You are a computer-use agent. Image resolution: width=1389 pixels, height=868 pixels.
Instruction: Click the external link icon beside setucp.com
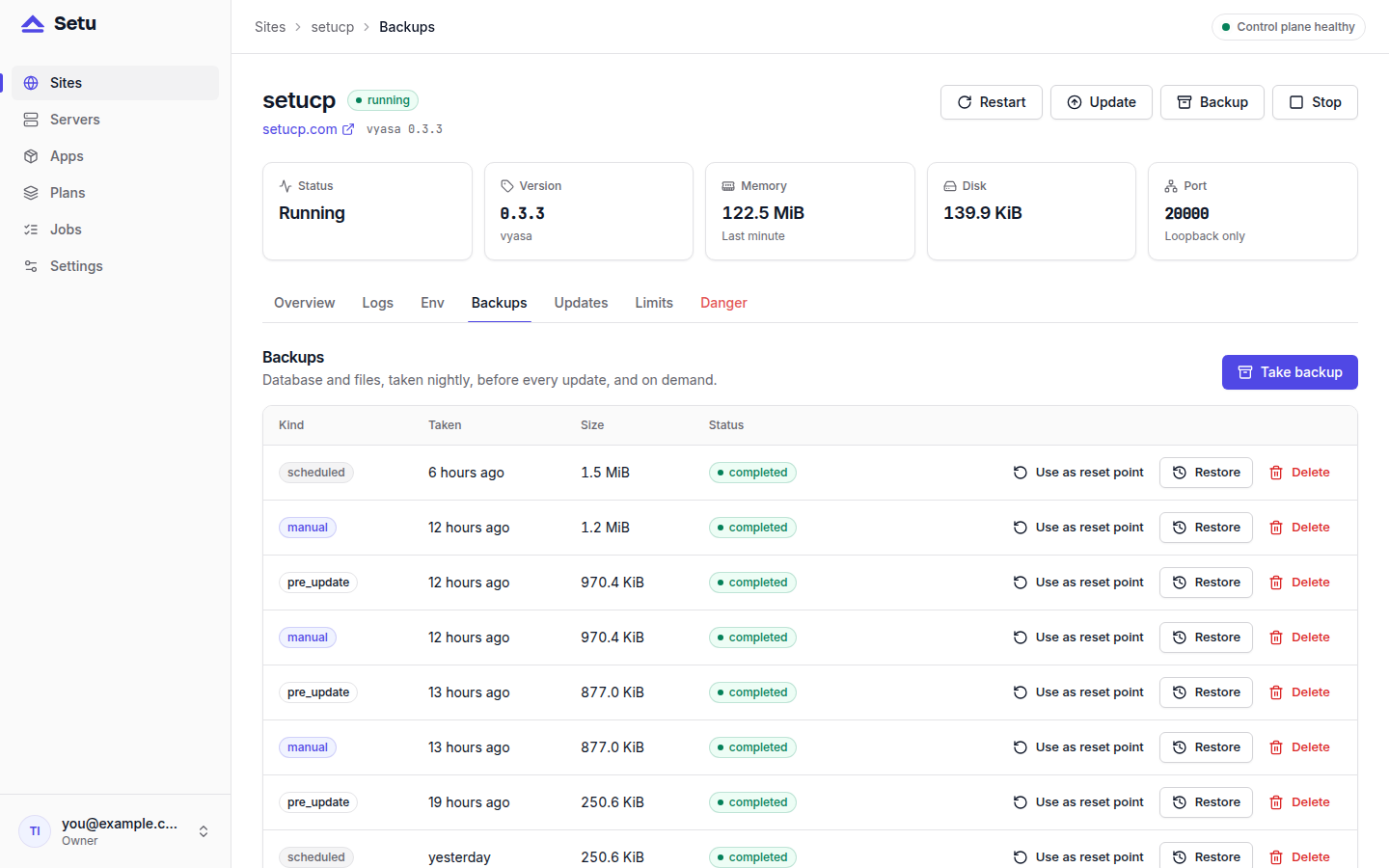point(348,129)
